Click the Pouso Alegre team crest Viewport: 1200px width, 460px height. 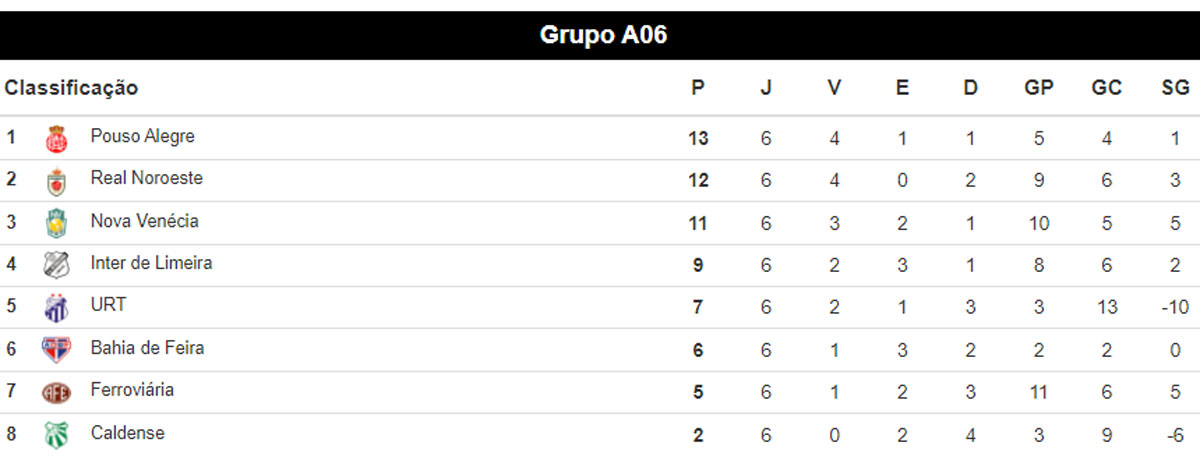(57, 139)
